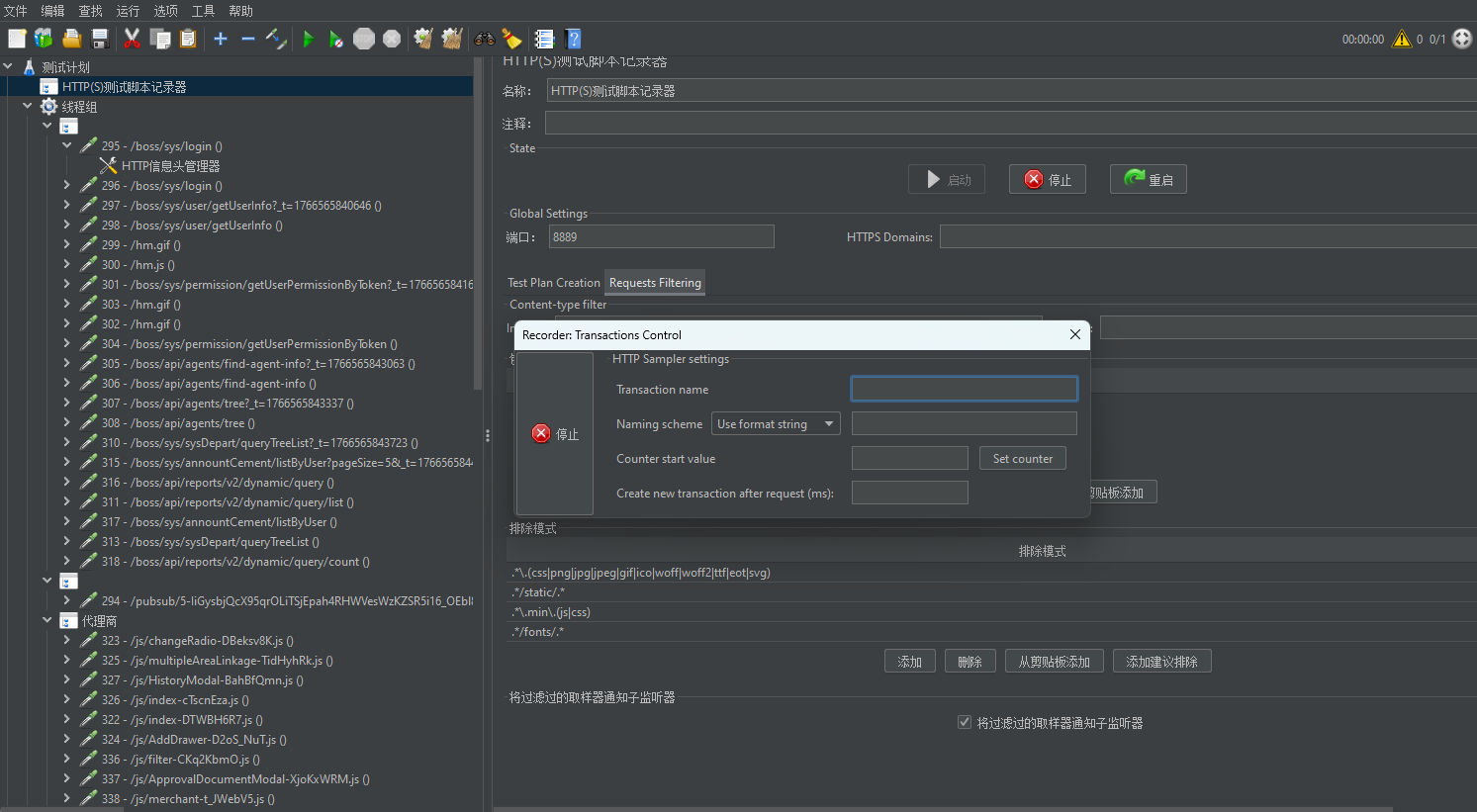The width and height of the screenshot is (1477, 812).
Task: Click 删除 under exclusion patterns
Action: coord(970,662)
